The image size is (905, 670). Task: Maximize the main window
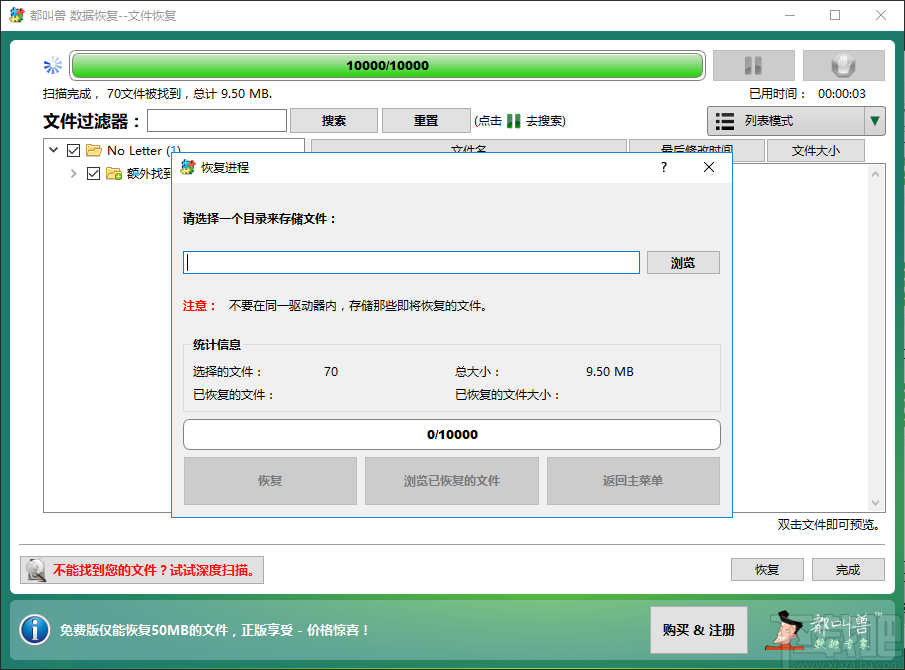pos(835,15)
